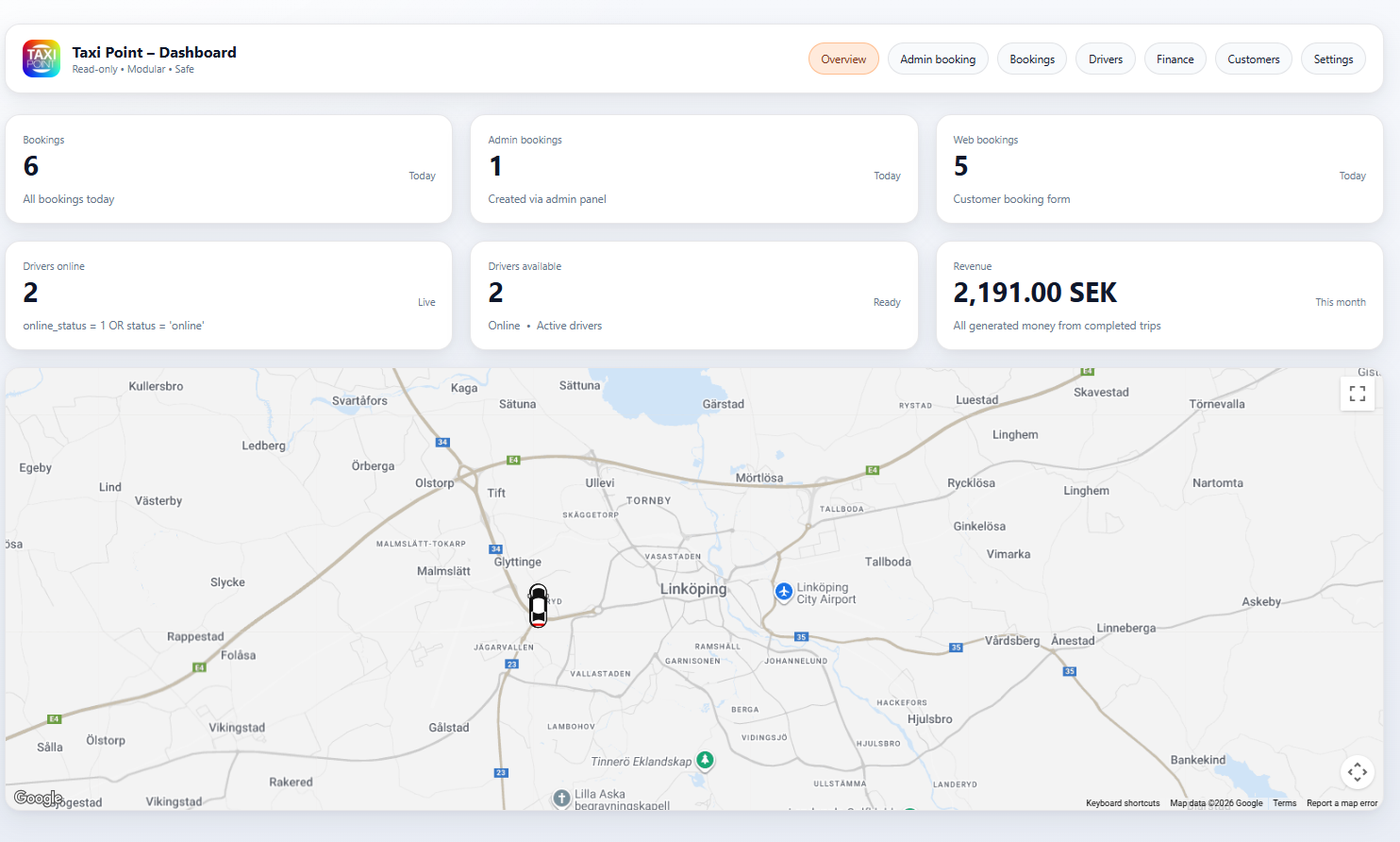This screenshot has width=1400, height=842.
Task: Open fullscreen view of the map
Action: tap(1357, 394)
